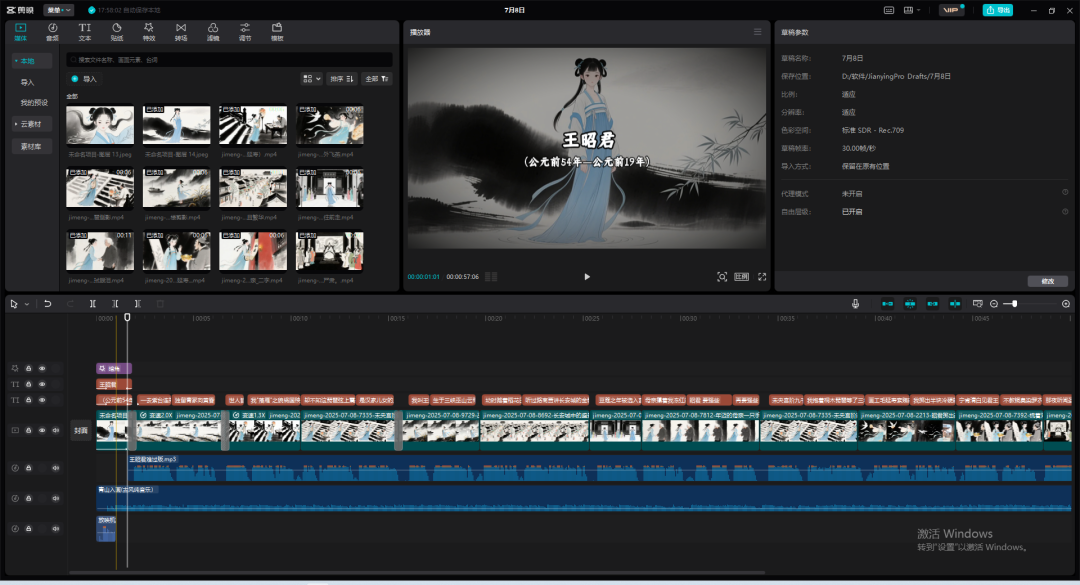This screenshot has width=1080, height=585.
Task: Click the timeline zoom slider handle
Action: 1014,303
